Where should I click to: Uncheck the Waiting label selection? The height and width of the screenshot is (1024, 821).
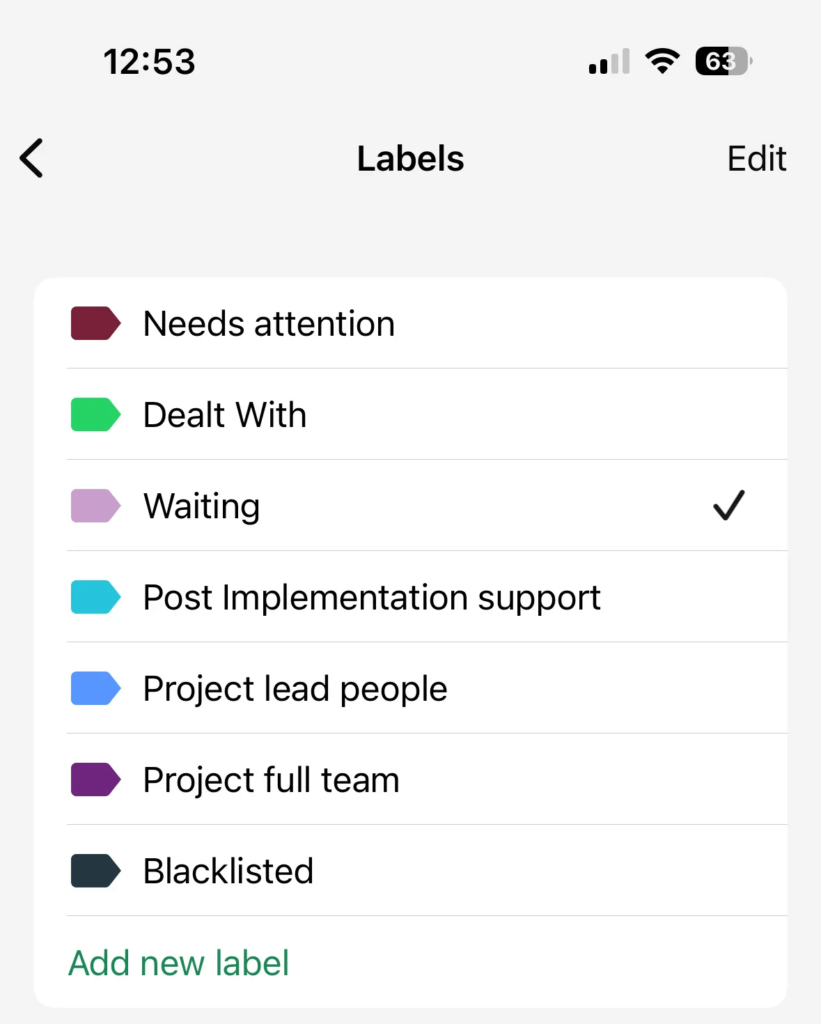click(x=729, y=505)
